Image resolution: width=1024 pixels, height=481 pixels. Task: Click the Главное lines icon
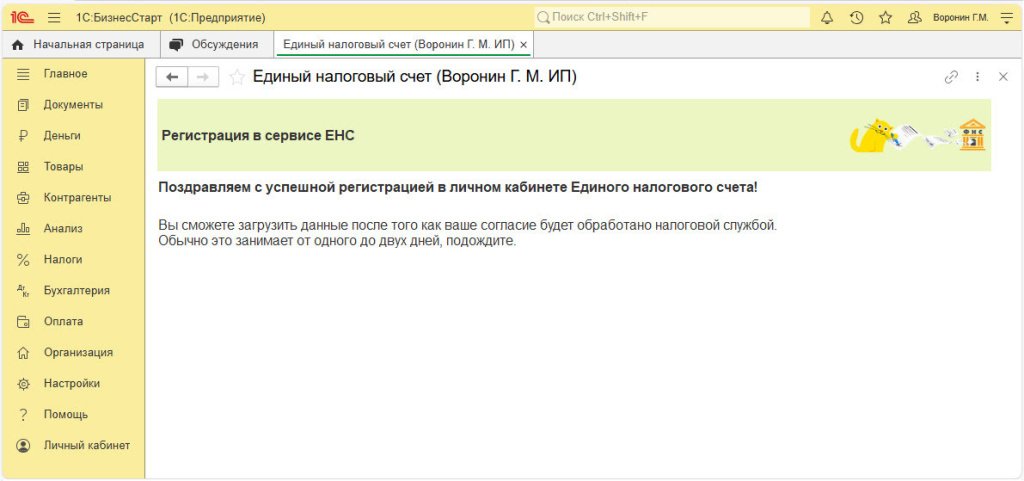[23, 74]
